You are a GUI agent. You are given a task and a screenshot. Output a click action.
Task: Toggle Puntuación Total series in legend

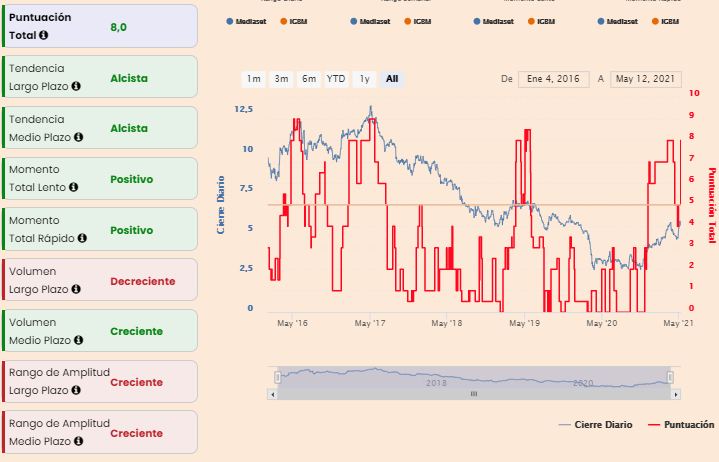point(681,425)
